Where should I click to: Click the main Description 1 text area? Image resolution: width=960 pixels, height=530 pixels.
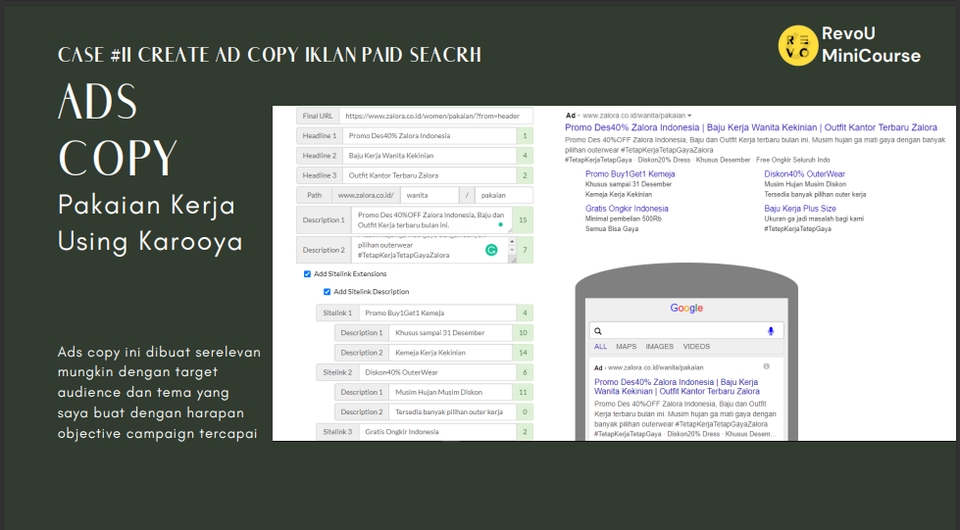432,220
